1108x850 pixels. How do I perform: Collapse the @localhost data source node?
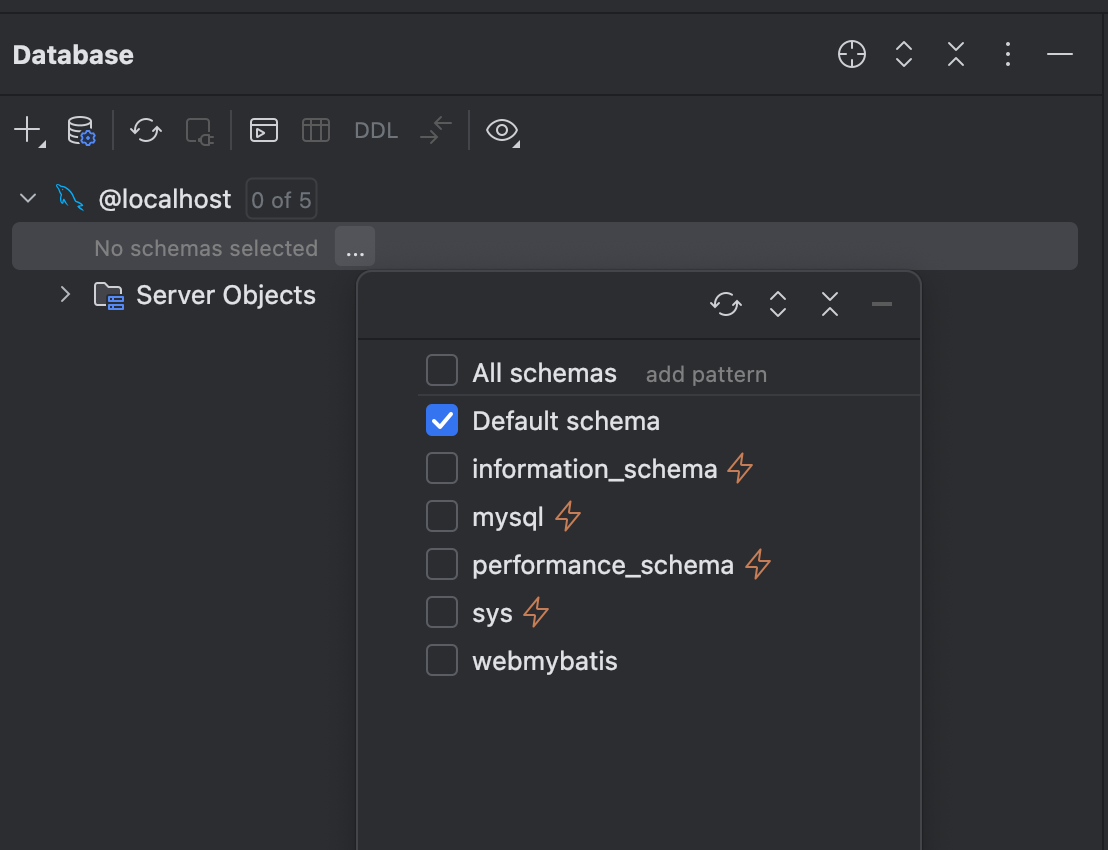[28, 198]
